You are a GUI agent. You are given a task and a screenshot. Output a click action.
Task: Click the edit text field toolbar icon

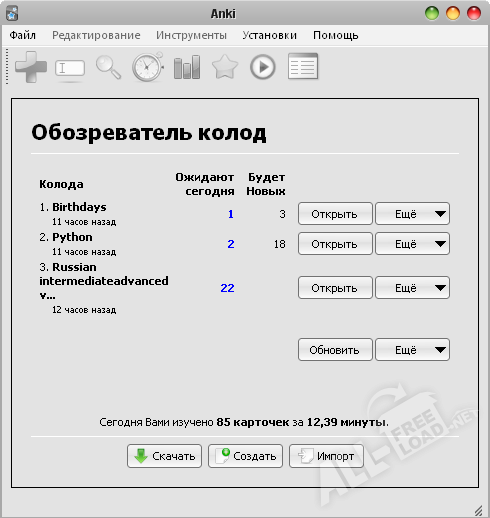[x=70, y=68]
